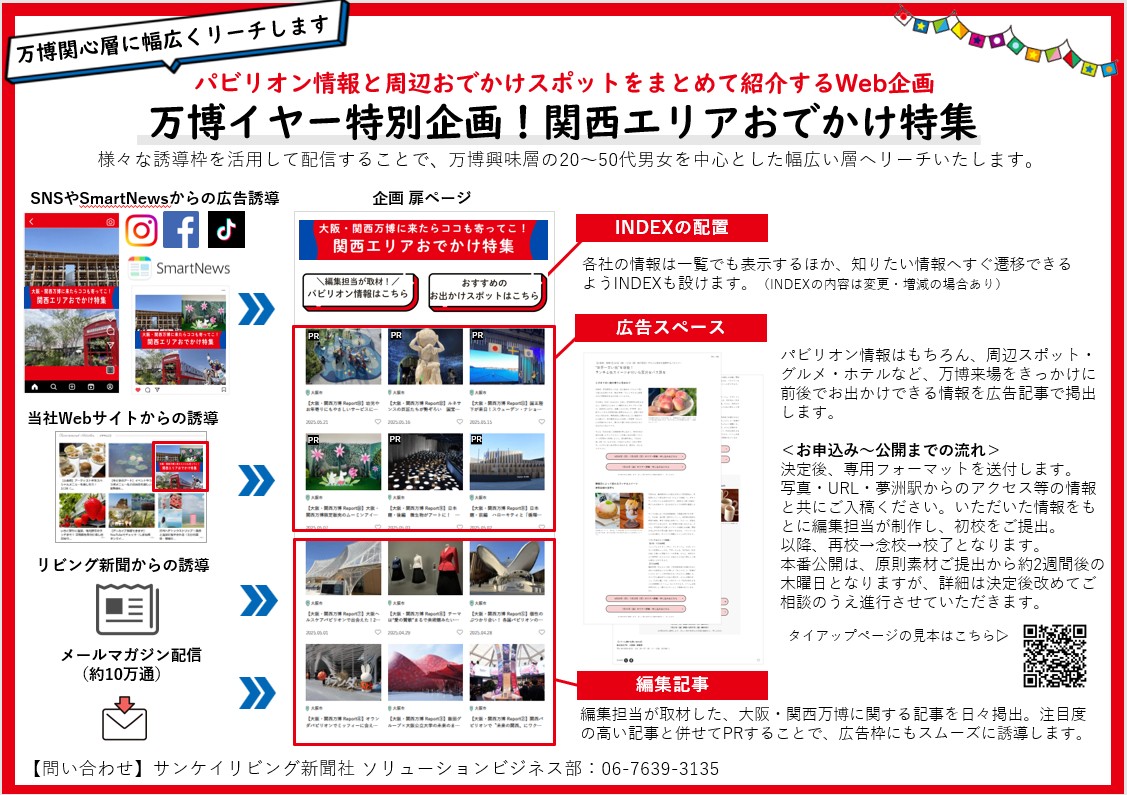Click the red-outlined tile in the website screenshot
This screenshot has height=795, width=1127.
coord(180,467)
